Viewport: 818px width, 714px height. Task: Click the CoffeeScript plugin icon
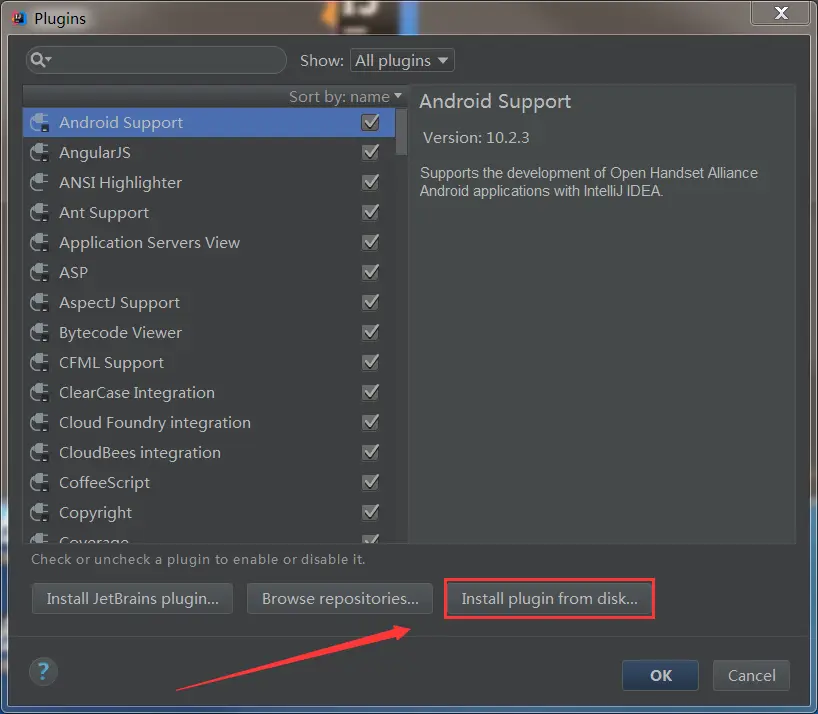40,482
